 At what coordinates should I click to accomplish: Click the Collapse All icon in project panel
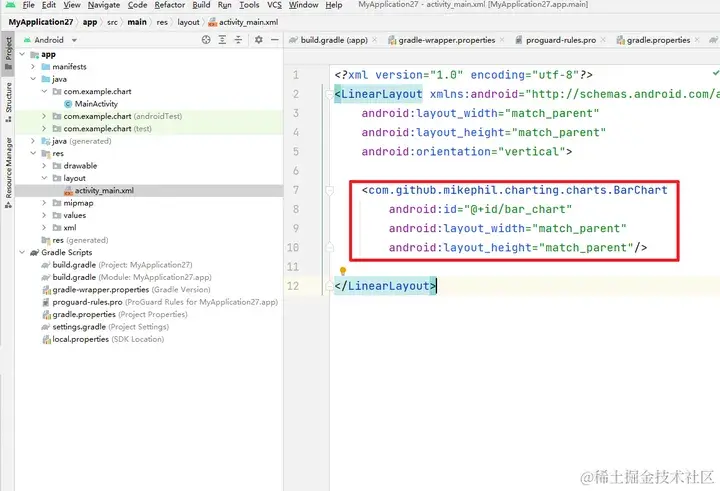(x=238, y=40)
